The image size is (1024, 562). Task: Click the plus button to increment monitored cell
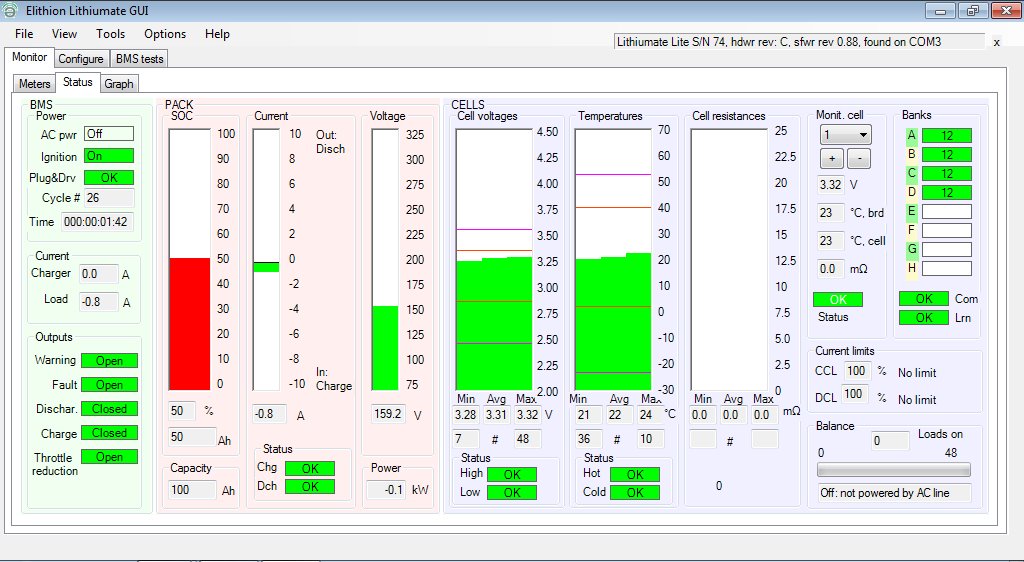[x=832, y=159]
